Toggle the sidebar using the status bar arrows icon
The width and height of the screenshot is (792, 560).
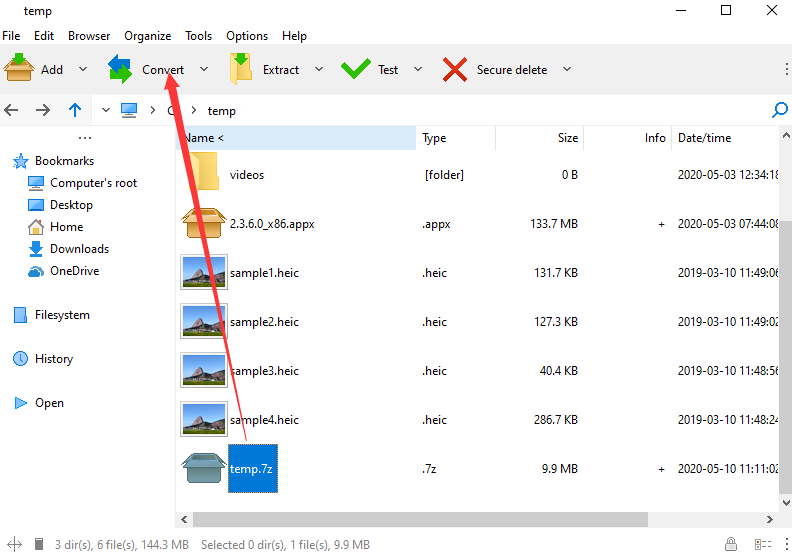coord(12,544)
